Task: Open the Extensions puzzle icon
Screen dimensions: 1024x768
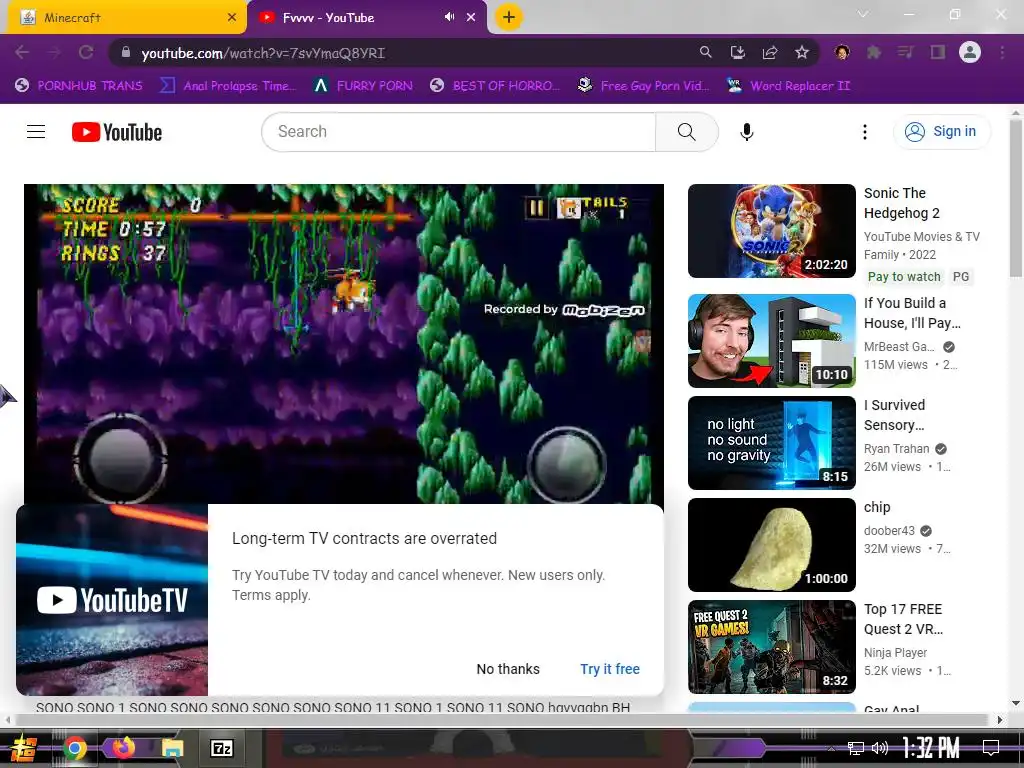Action: [x=874, y=52]
